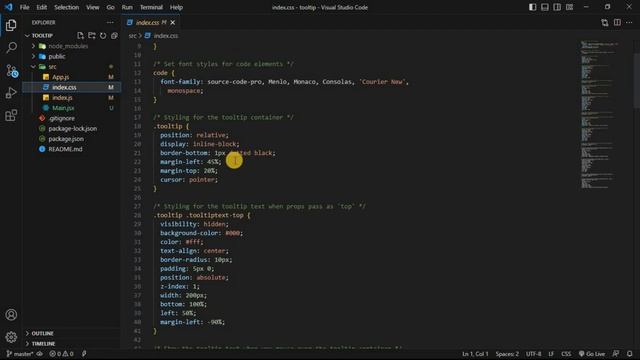Viewport: 640px width, 360px height.
Task: Split the editor to the right
Action: tap(617, 22)
